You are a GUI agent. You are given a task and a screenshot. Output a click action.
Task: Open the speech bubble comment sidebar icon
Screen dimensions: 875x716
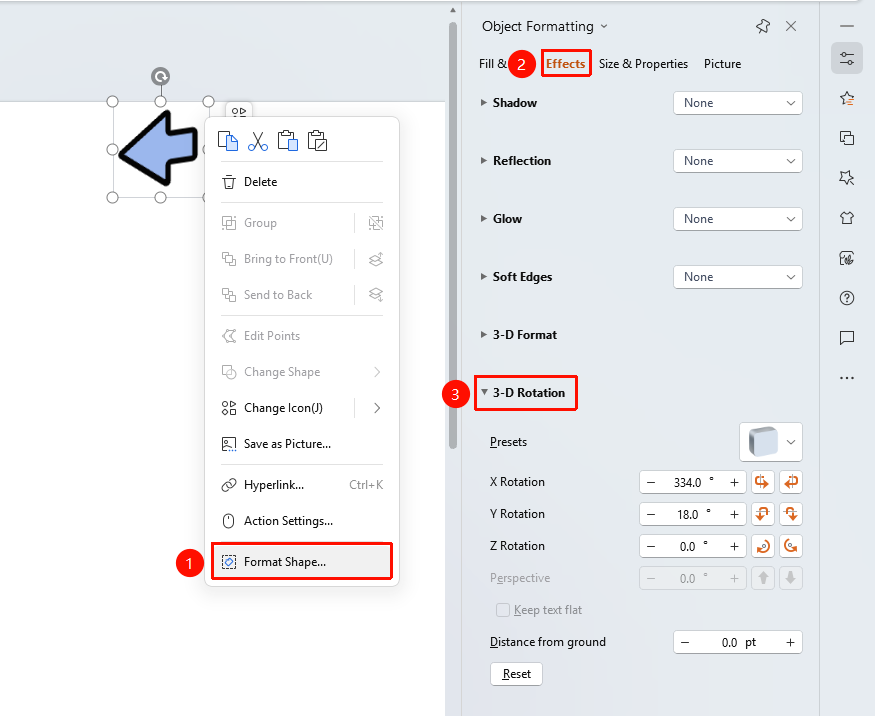(847, 338)
